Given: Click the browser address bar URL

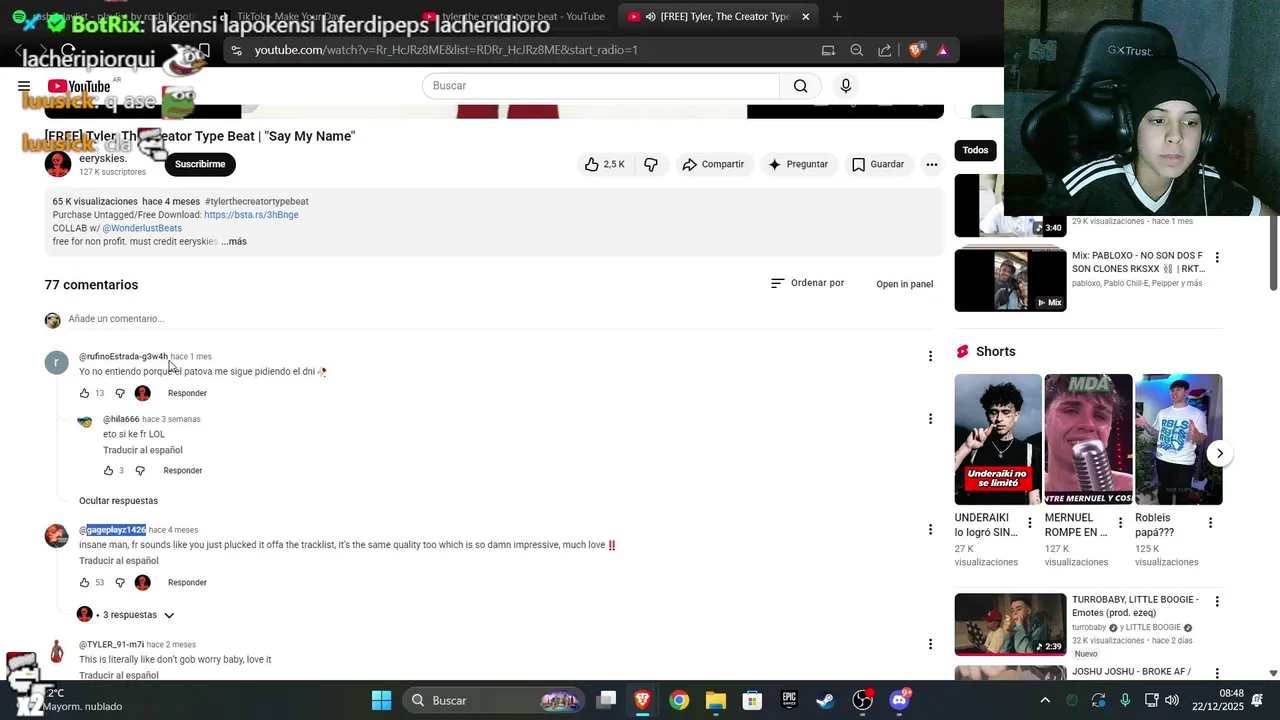Looking at the screenshot, I should point(446,50).
